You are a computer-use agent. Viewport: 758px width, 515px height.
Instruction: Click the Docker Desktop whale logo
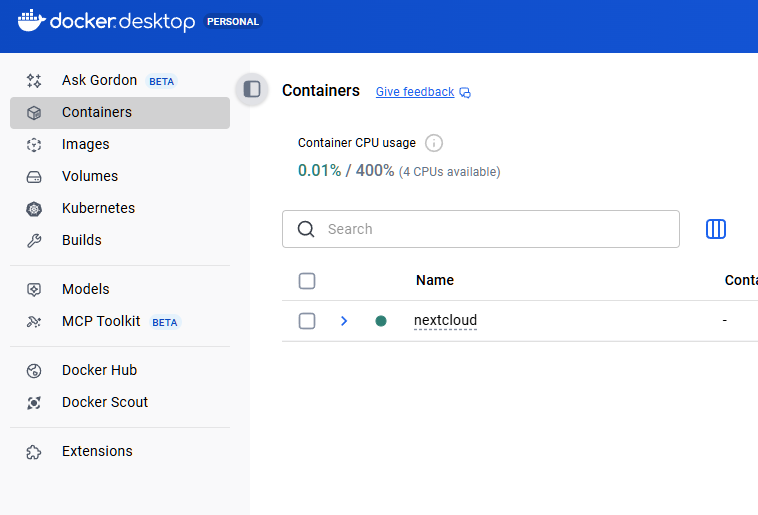pyautogui.click(x=31, y=20)
